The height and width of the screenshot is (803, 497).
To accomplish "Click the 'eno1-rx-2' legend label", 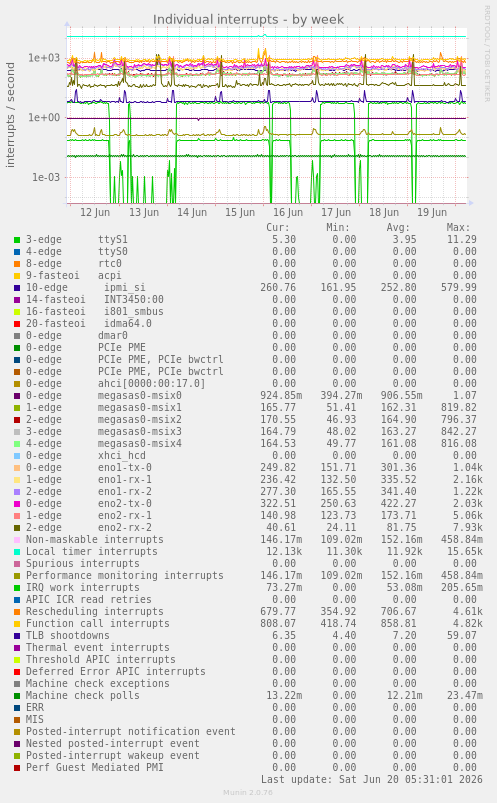I will [125, 492].
